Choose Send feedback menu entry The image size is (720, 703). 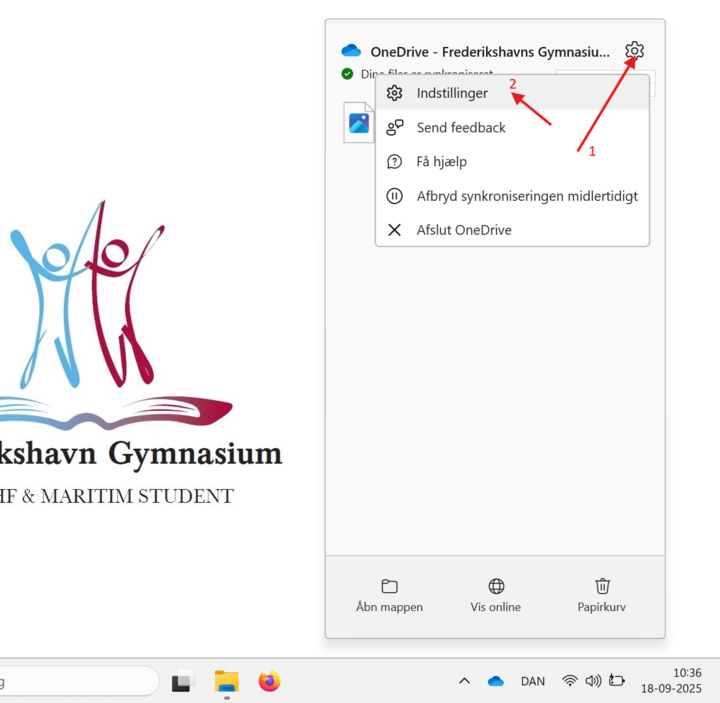point(460,127)
